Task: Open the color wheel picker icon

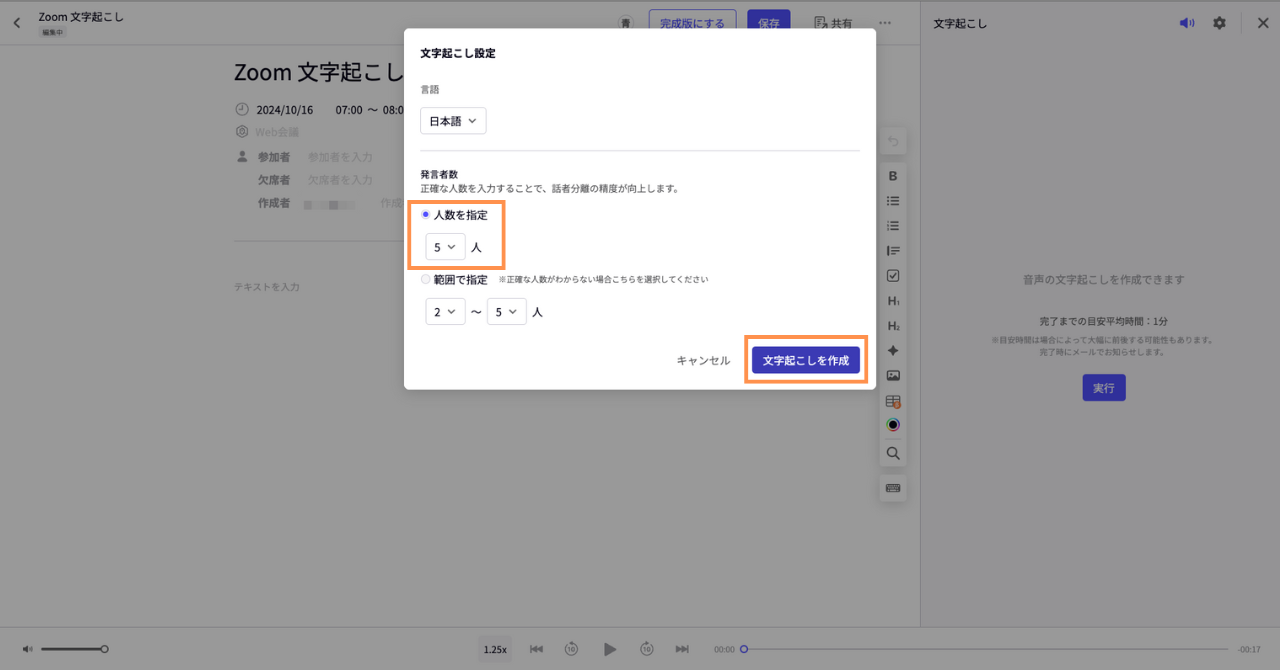Action: pyautogui.click(x=893, y=425)
